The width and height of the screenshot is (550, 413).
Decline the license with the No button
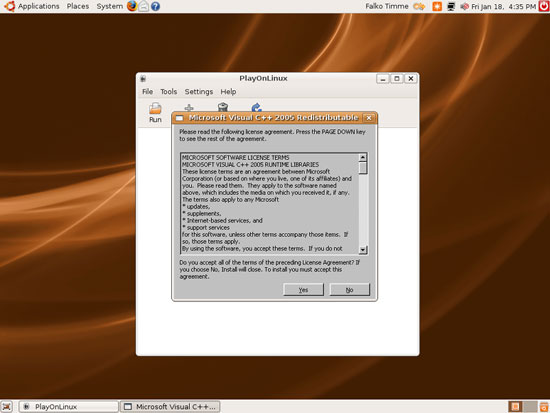(x=349, y=290)
